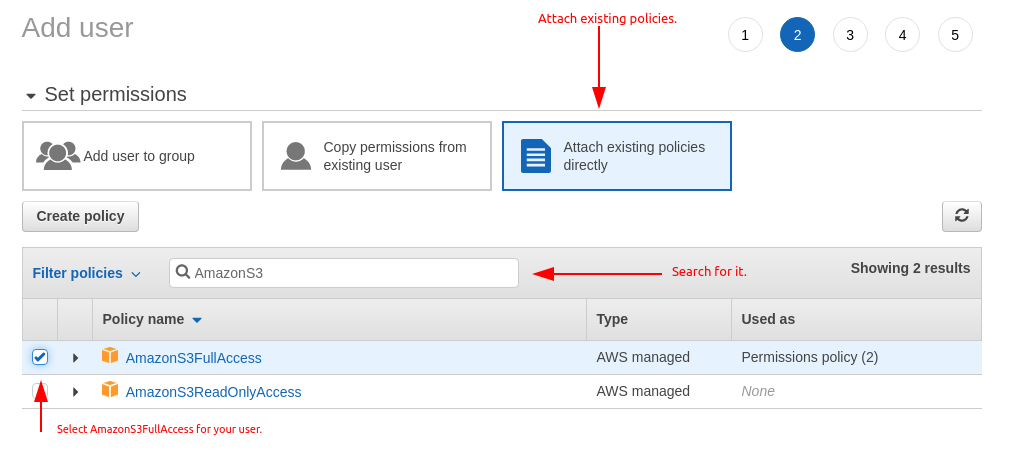The width and height of the screenshot is (1015, 465).
Task: Expand the AmazonS3ReadOnlyAccess row details
Action: (x=75, y=392)
